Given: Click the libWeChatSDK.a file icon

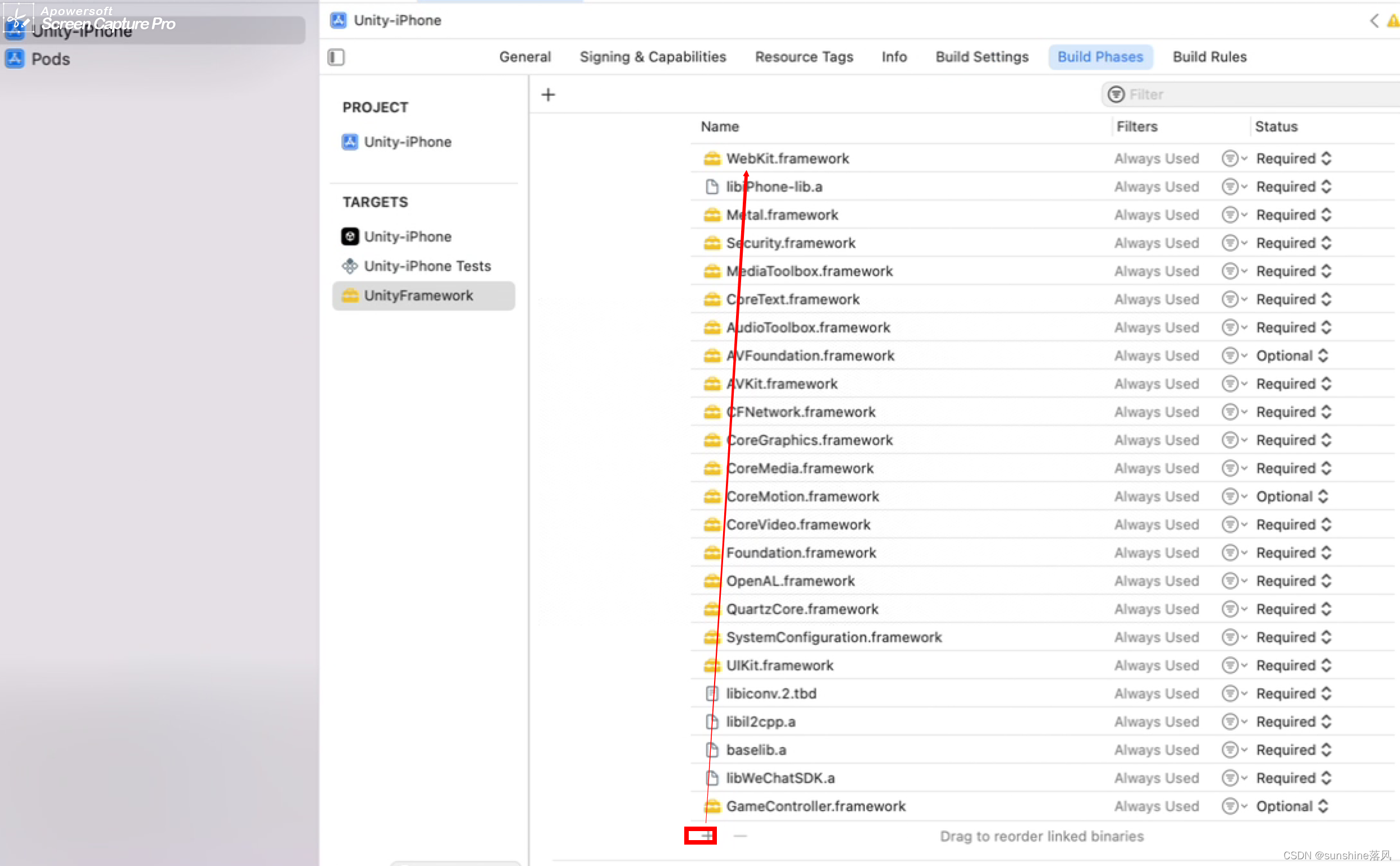Looking at the screenshot, I should (712, 778).
